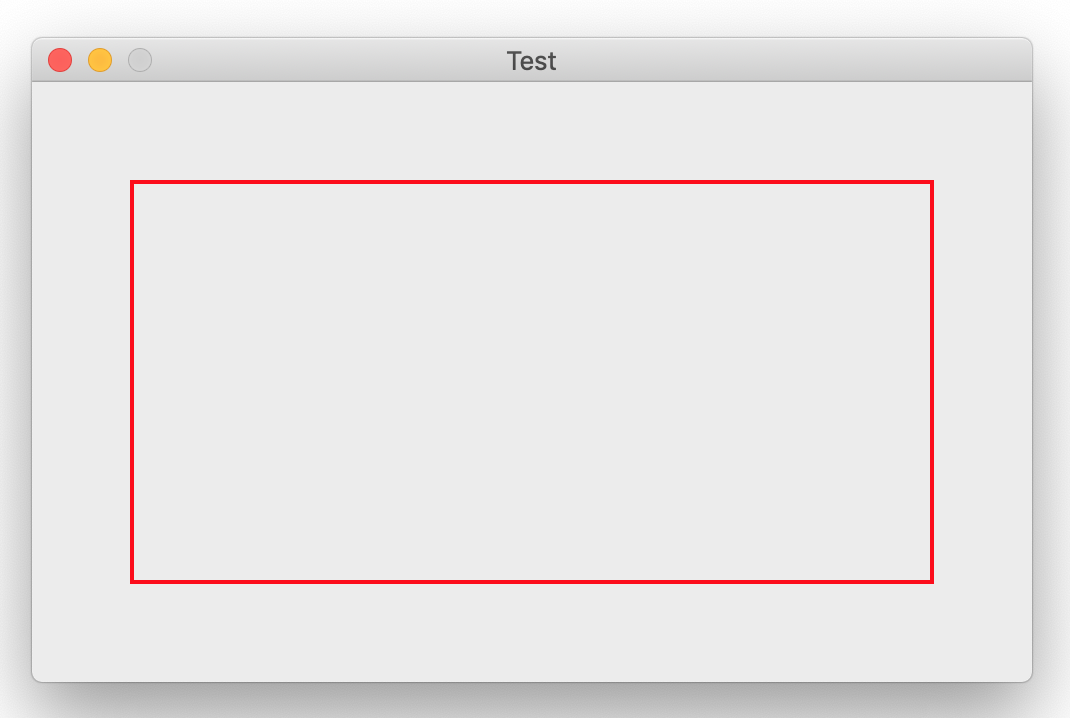Select the red rectangle's bottom-right corner

point(932,581)
